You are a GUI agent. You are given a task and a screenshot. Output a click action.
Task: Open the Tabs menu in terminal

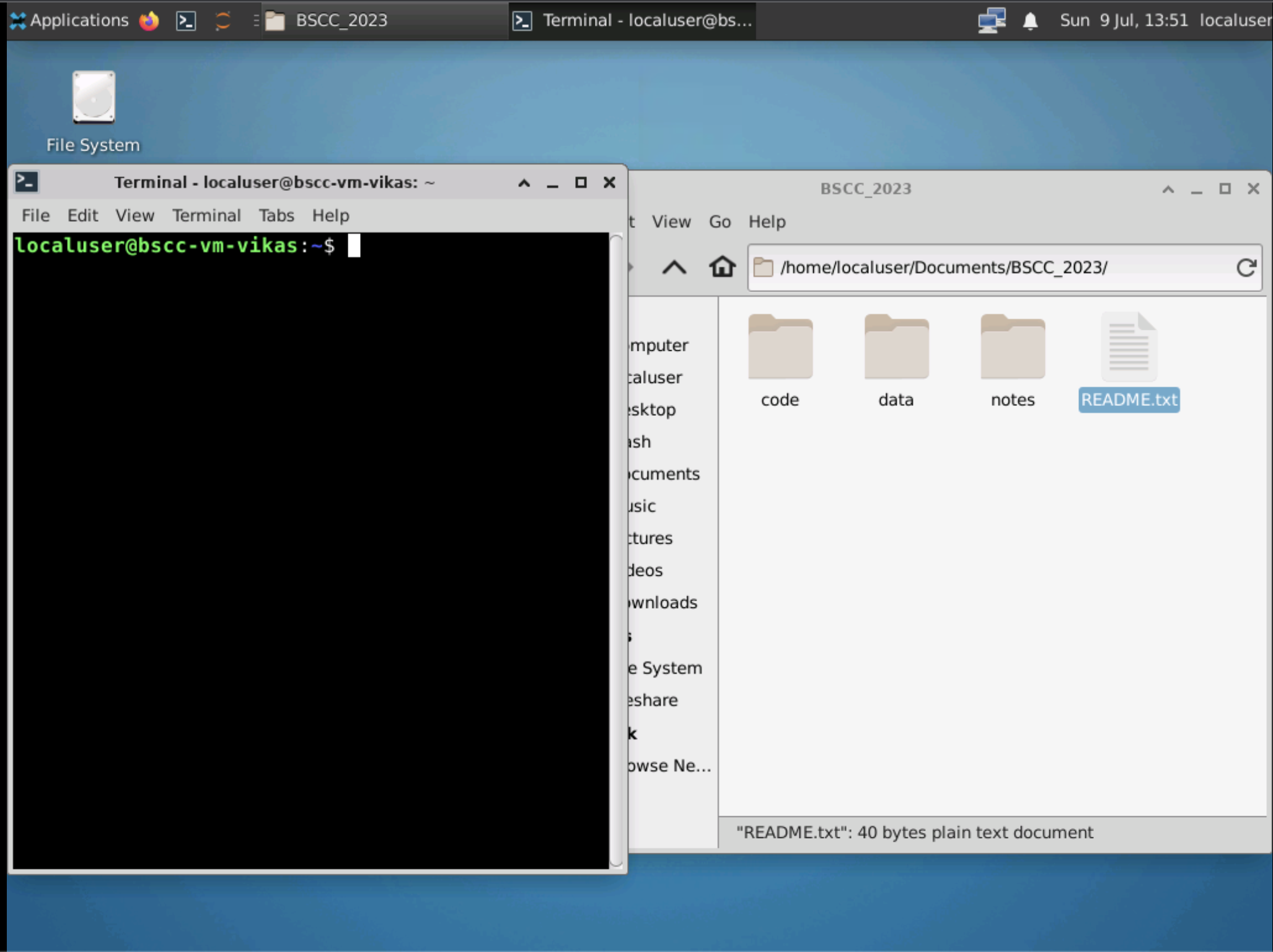pyautogui.click(x=276, y=215)
